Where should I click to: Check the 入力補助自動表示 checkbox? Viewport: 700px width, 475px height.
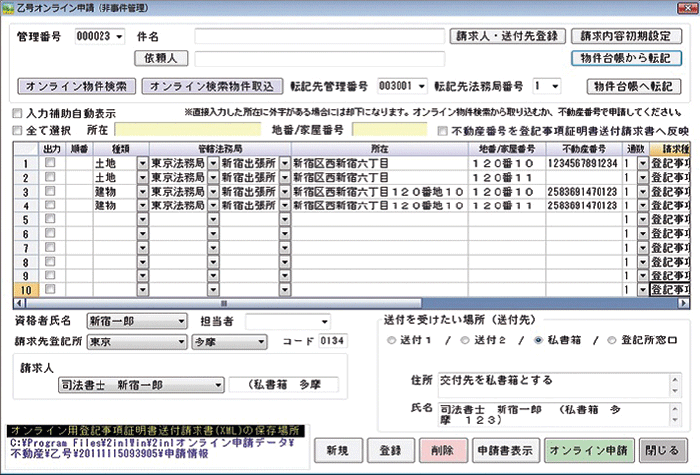[x=19, y=114]
